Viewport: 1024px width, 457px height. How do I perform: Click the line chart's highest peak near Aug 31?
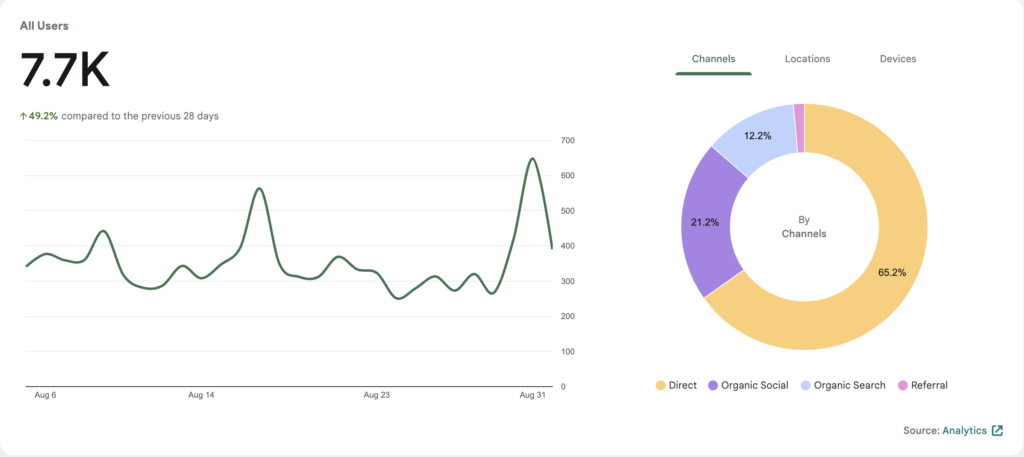[x=532, y=159]
